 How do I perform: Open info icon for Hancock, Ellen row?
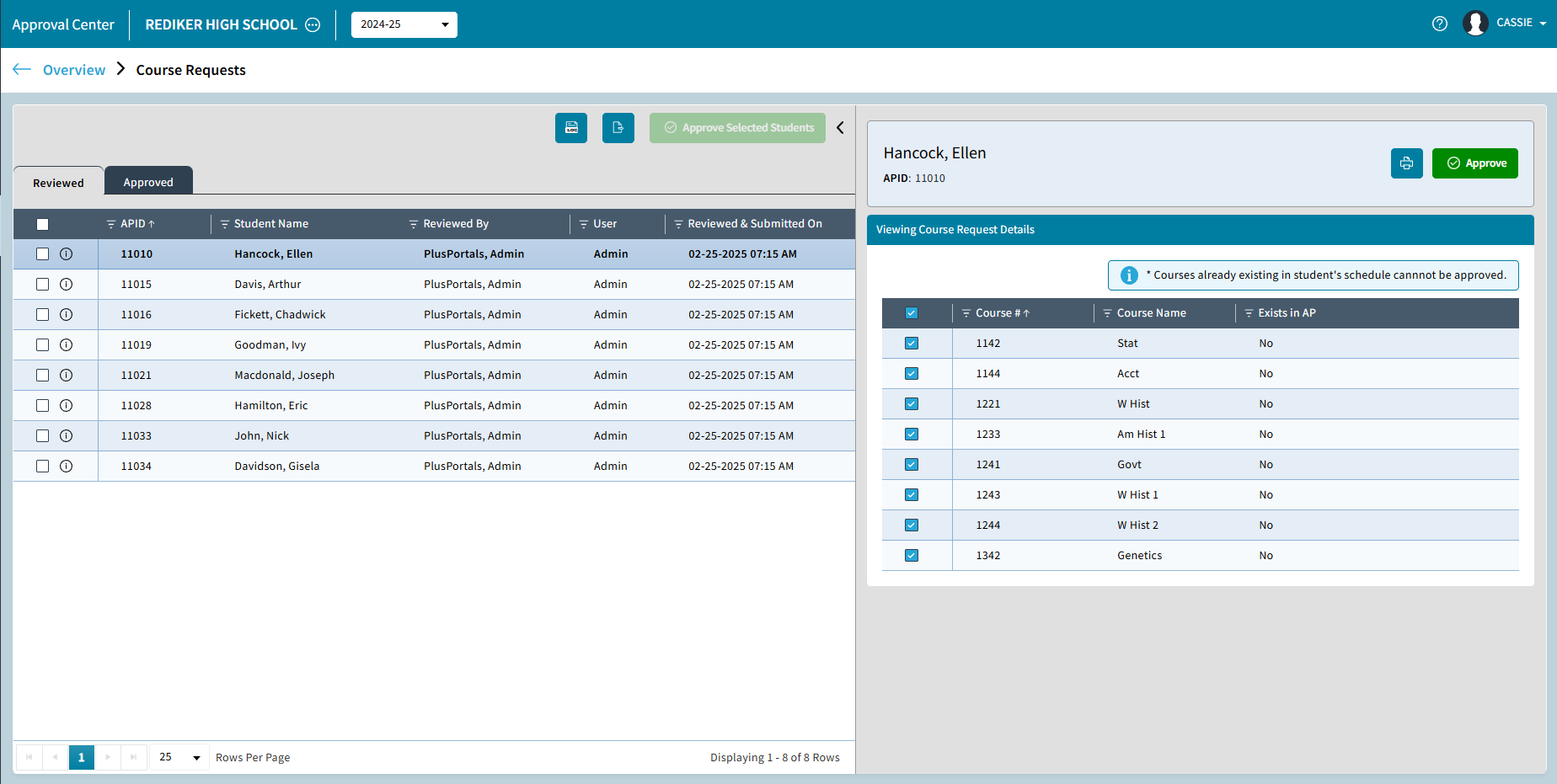click(x=67, y=253)
